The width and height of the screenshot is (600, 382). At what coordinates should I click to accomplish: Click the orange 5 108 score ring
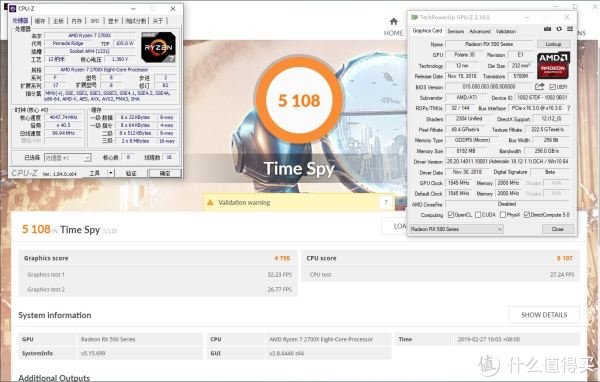[299, 100]
